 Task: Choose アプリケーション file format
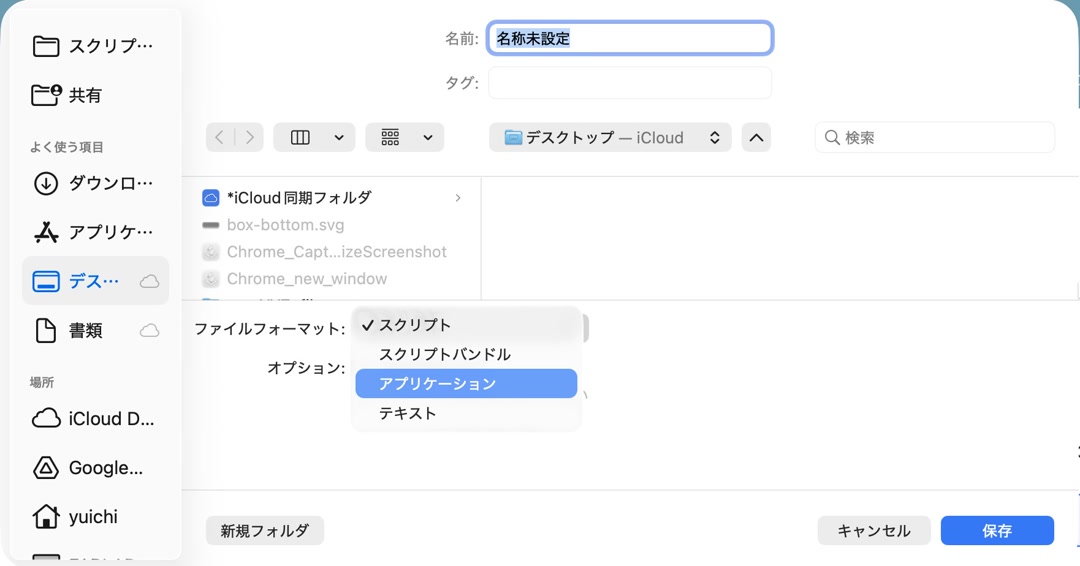pos(466,384)
